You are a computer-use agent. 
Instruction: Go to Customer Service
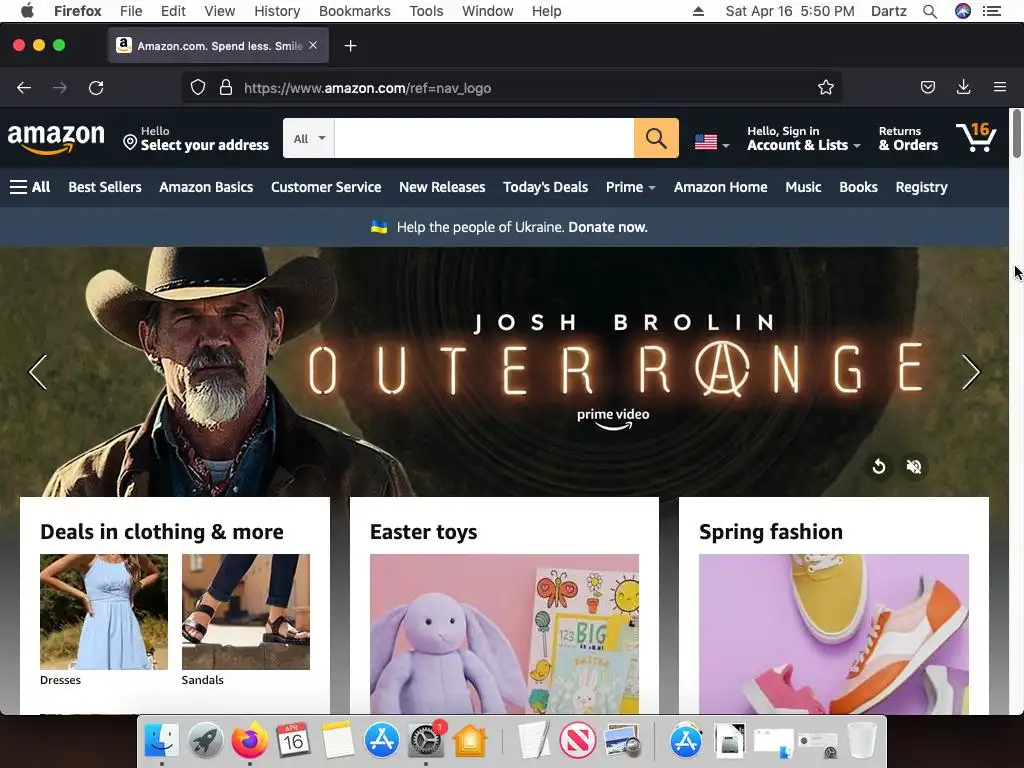(x=326, y=187)
